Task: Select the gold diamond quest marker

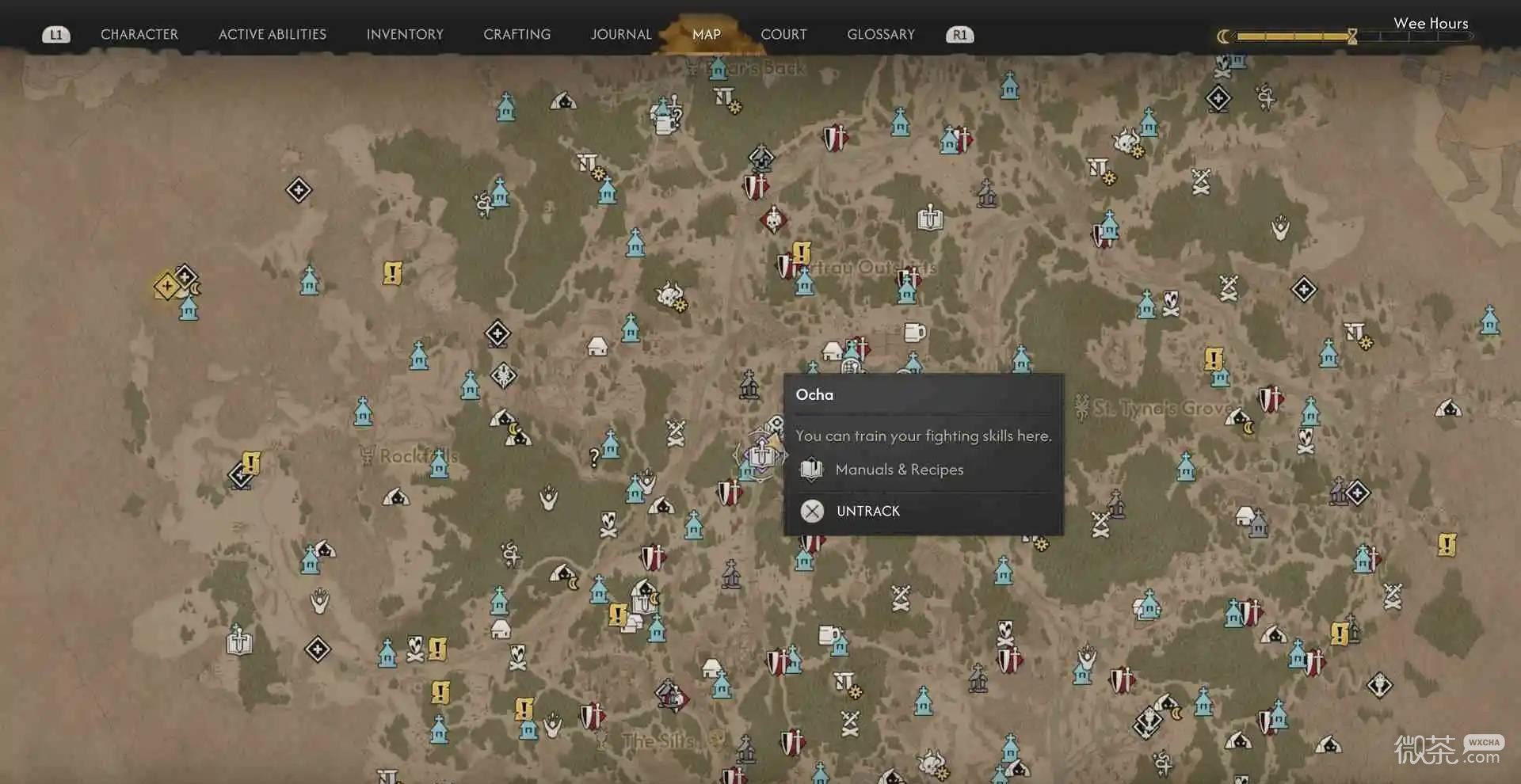Action: pos(166,286)
